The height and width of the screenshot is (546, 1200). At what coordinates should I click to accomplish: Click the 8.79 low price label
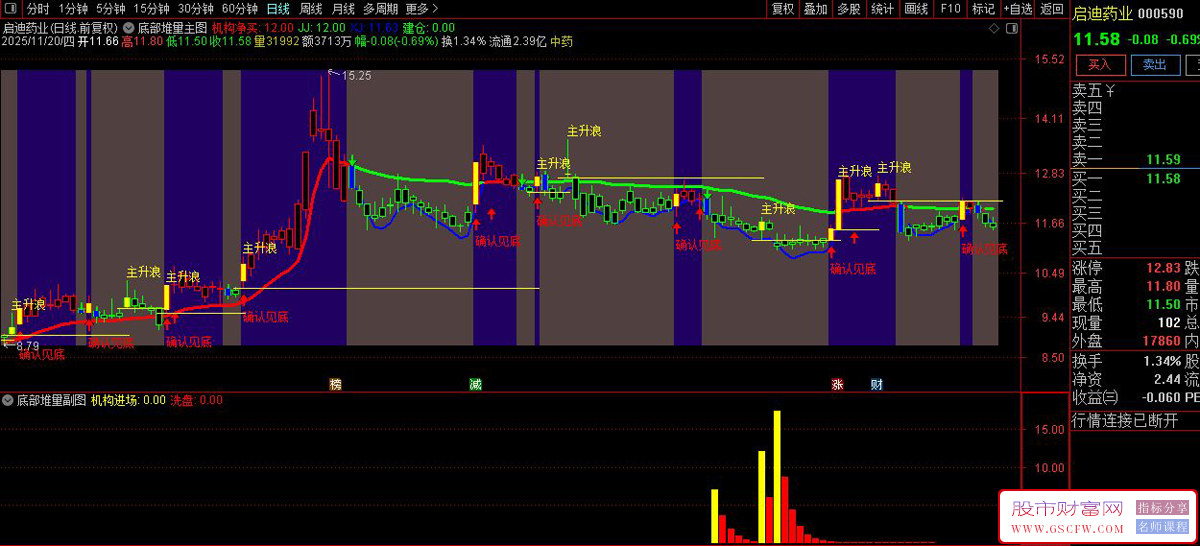click(x=27, y=345)
